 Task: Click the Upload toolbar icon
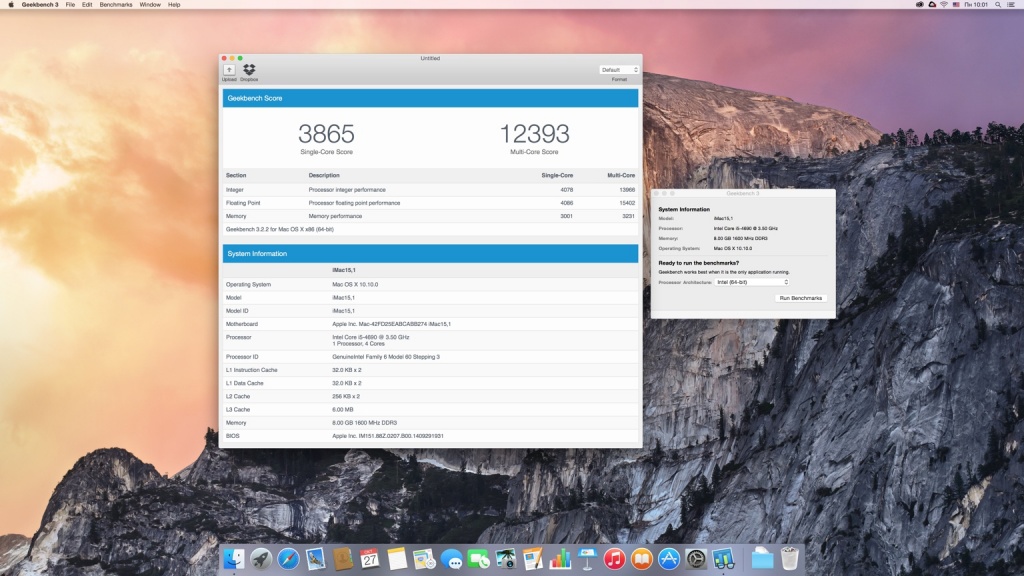point(229,70)
